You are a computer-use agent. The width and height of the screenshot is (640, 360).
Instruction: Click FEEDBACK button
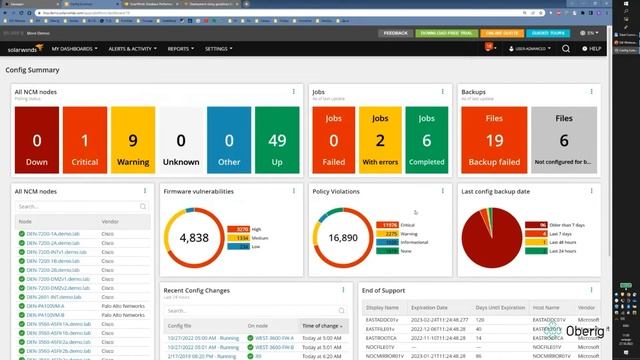(396, 33)
